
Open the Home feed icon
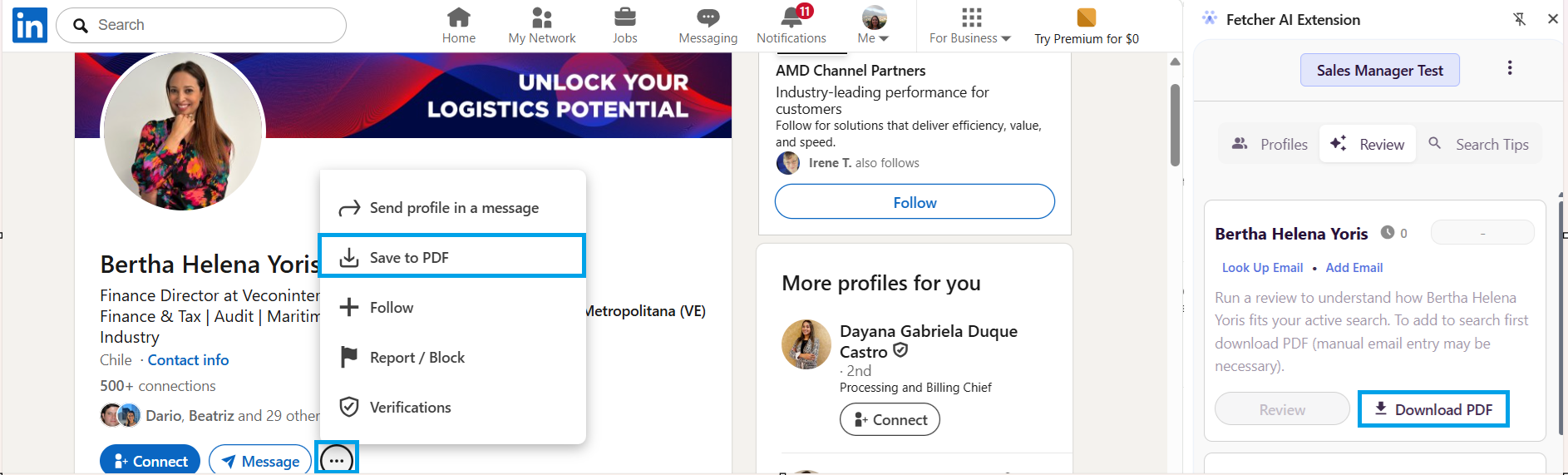(459, 17)
